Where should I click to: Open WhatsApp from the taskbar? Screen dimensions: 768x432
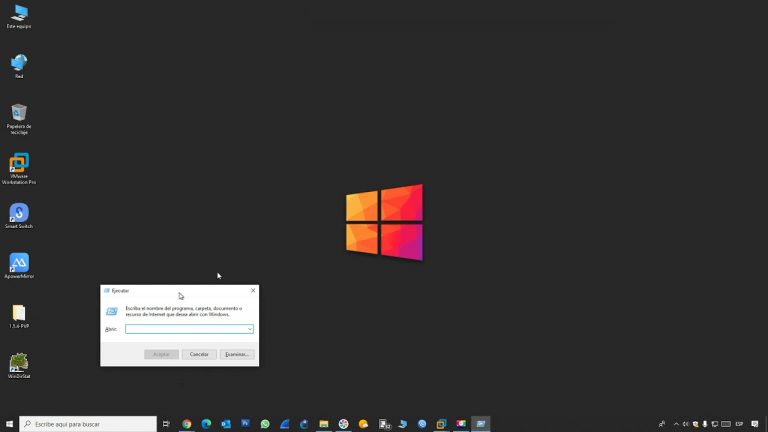point(265,424)
